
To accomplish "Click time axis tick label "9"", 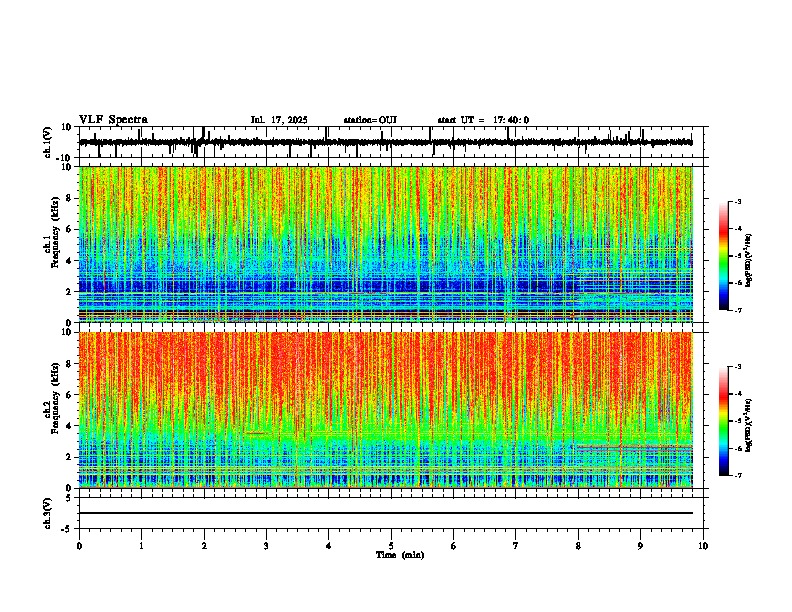I will [640, 546].
